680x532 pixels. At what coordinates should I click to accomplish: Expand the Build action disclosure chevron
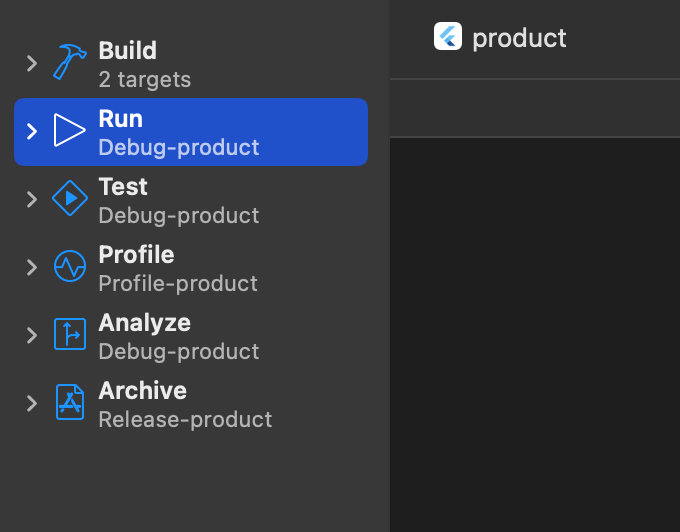tap(32, 63)
